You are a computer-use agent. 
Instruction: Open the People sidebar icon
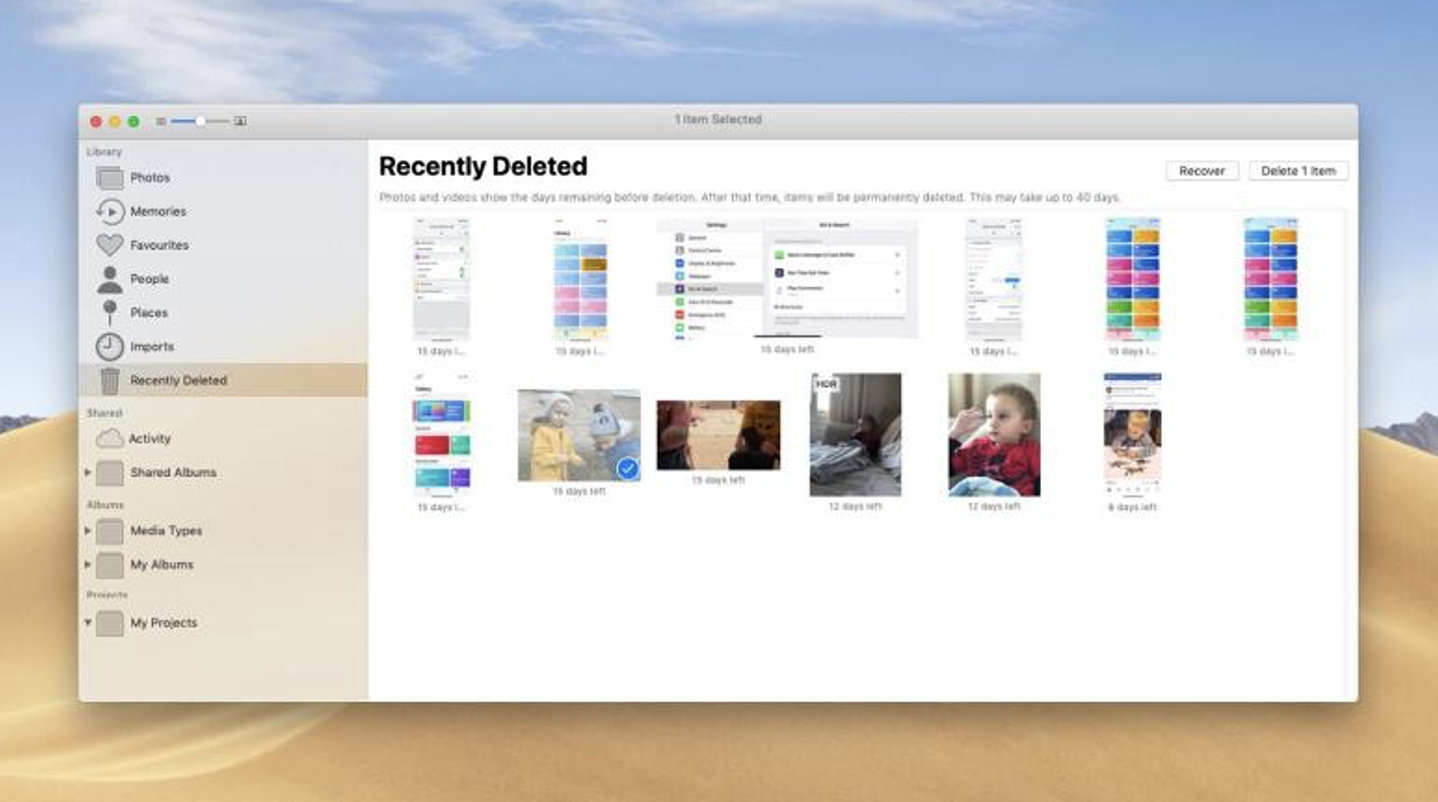110,279
